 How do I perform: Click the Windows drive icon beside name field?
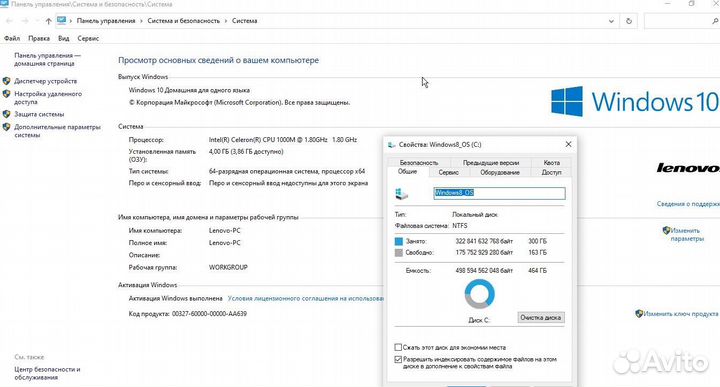[401, 194]
